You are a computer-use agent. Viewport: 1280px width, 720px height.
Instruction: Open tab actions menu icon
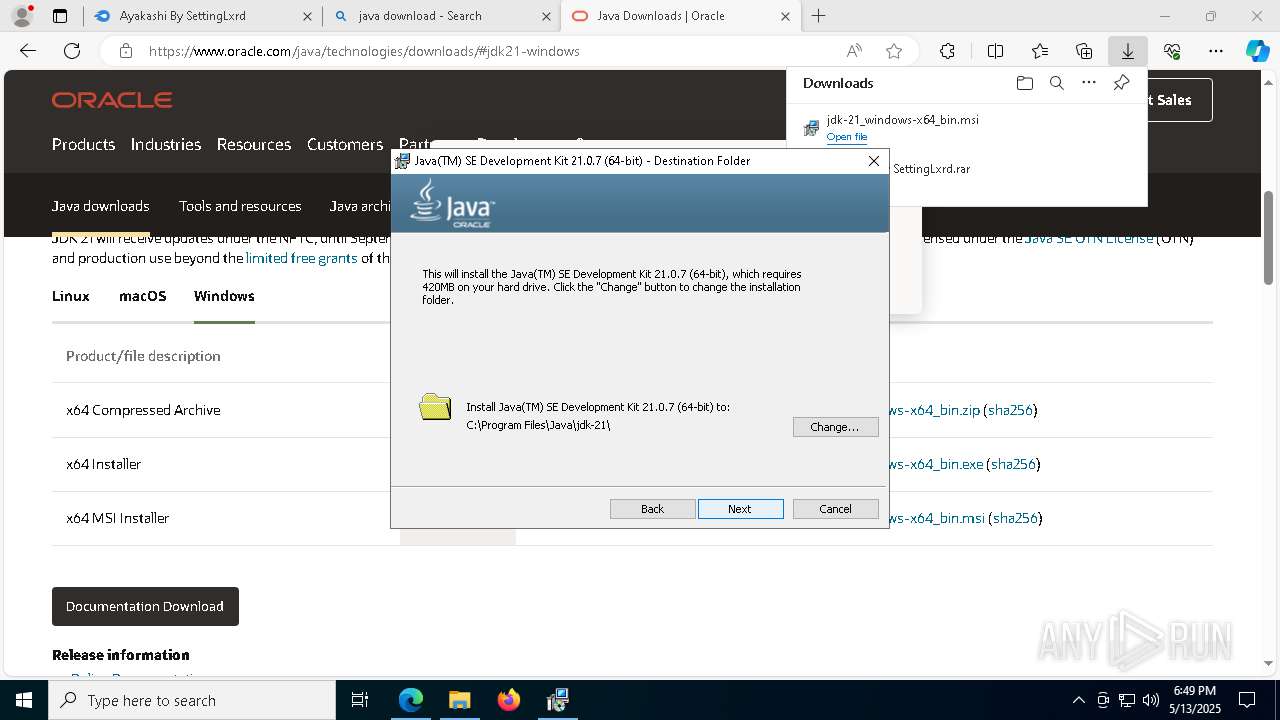click(60, 16)
